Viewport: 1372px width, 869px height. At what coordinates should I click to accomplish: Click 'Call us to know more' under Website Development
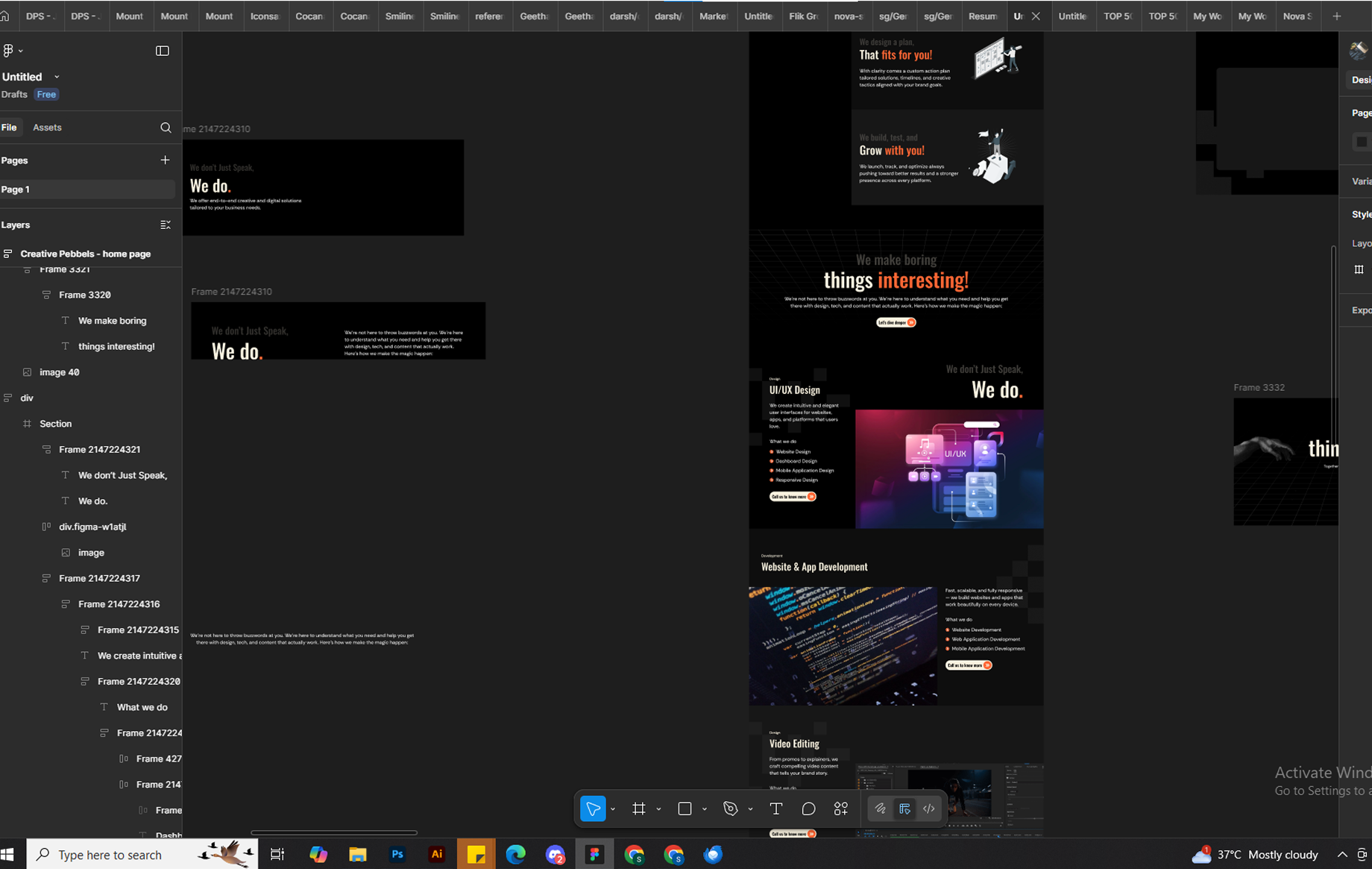pos(969,665)
